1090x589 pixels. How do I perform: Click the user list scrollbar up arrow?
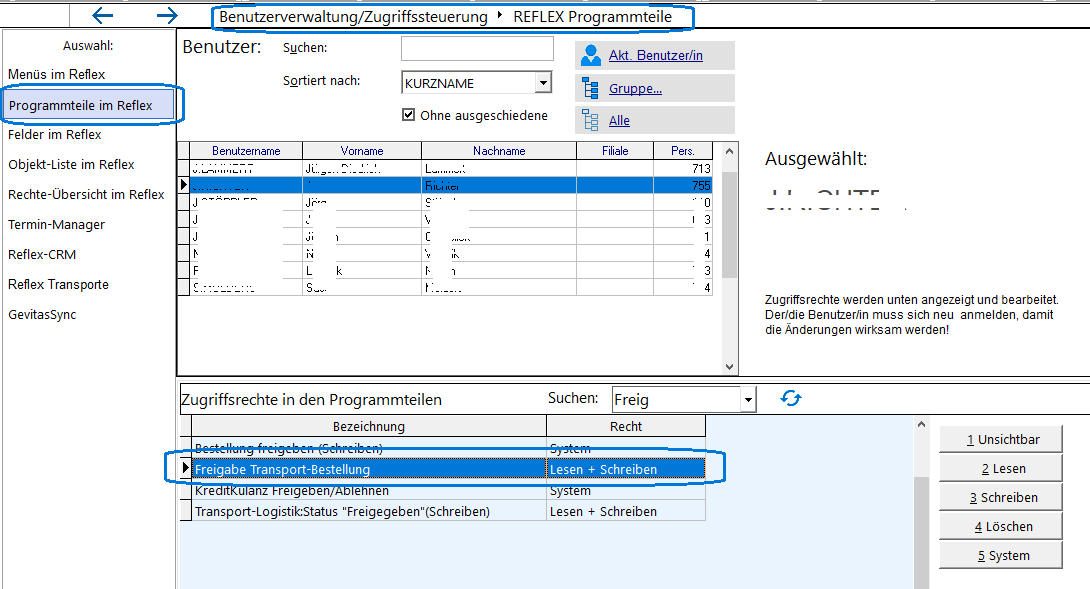pyautogui.click(x=729, y=151)
